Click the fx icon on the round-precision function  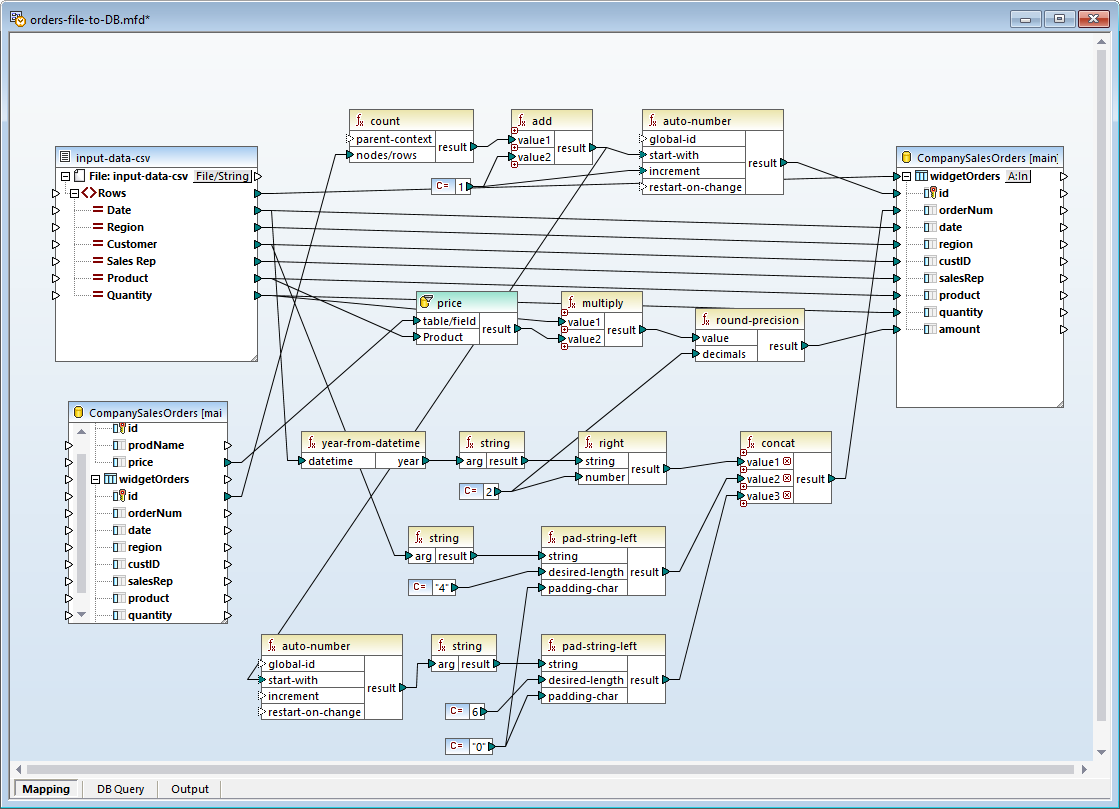pyautogui.click(x=706, y=320)
